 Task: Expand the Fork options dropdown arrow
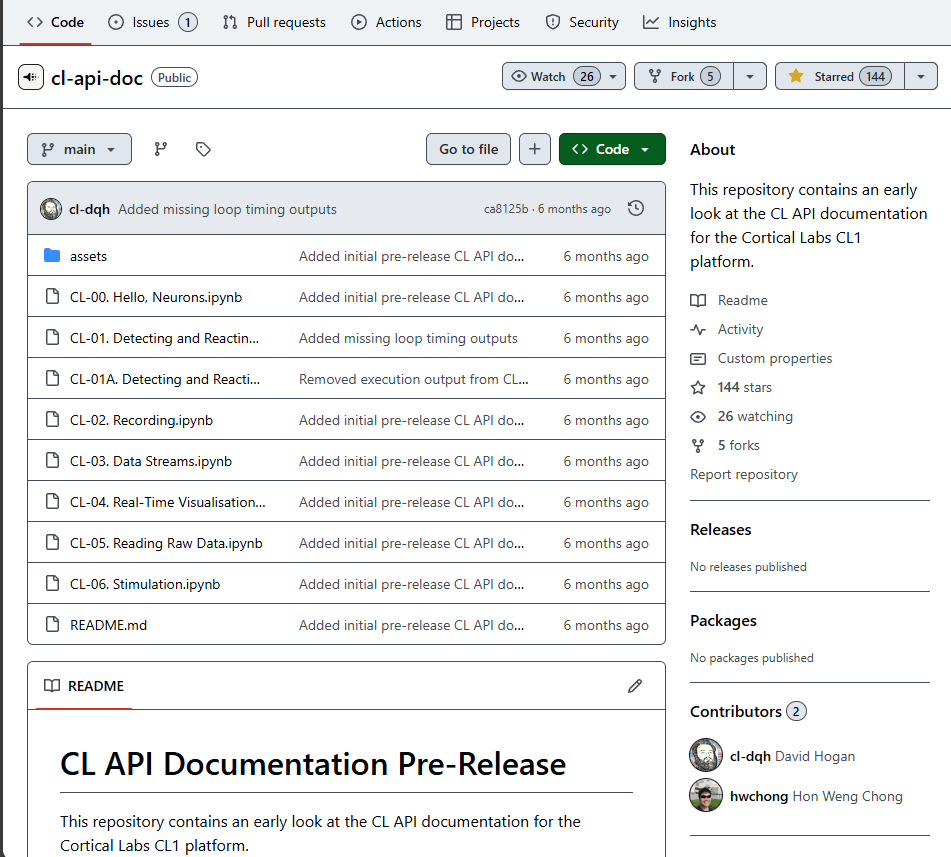click(750, 76)
